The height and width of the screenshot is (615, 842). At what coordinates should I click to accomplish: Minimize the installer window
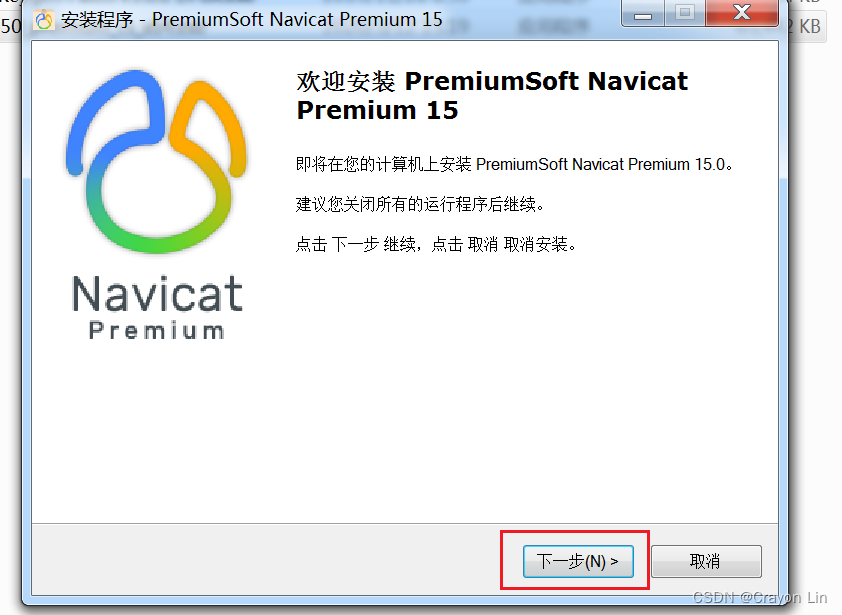point(643,13)
